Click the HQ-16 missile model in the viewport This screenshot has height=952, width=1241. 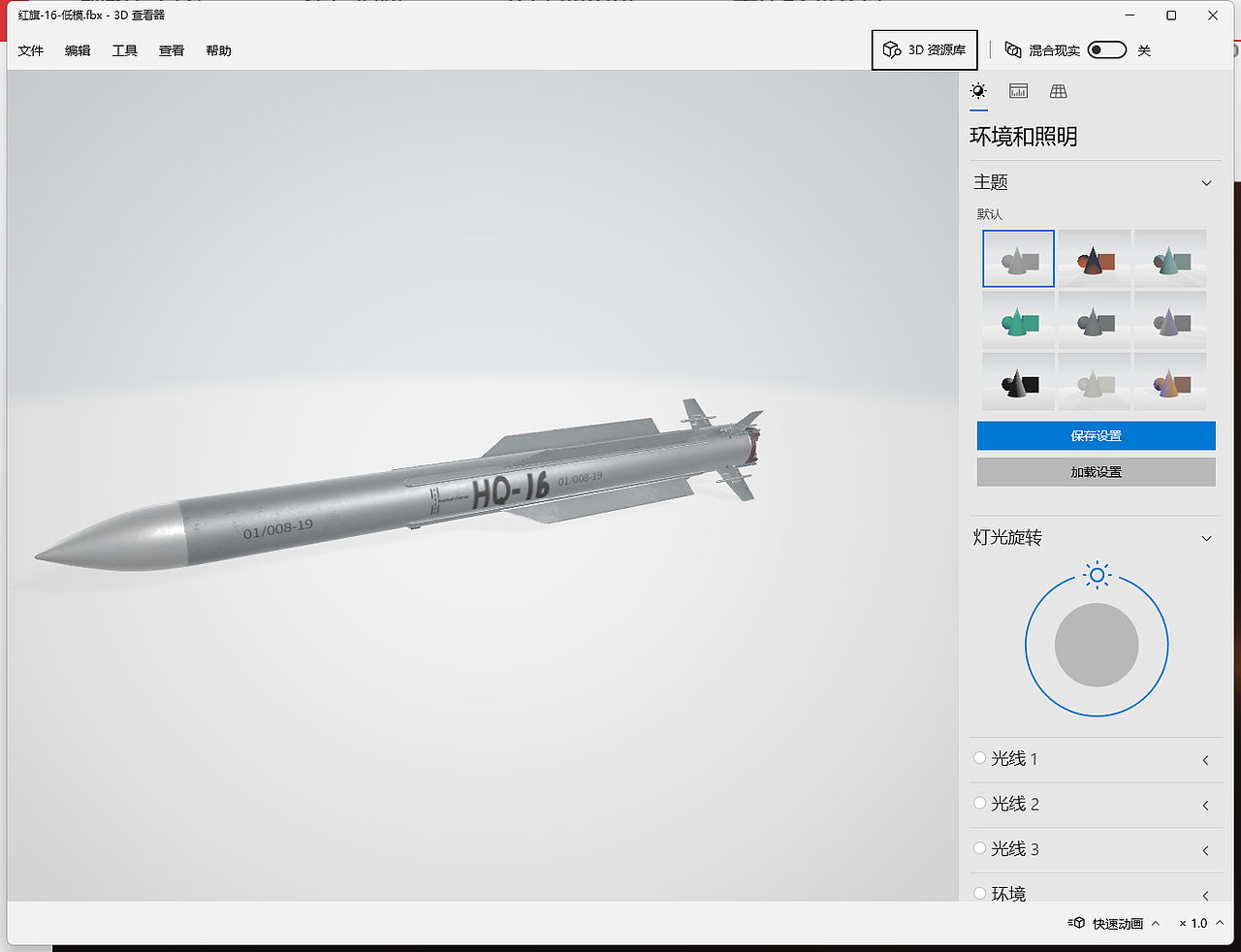coord(398,491)
